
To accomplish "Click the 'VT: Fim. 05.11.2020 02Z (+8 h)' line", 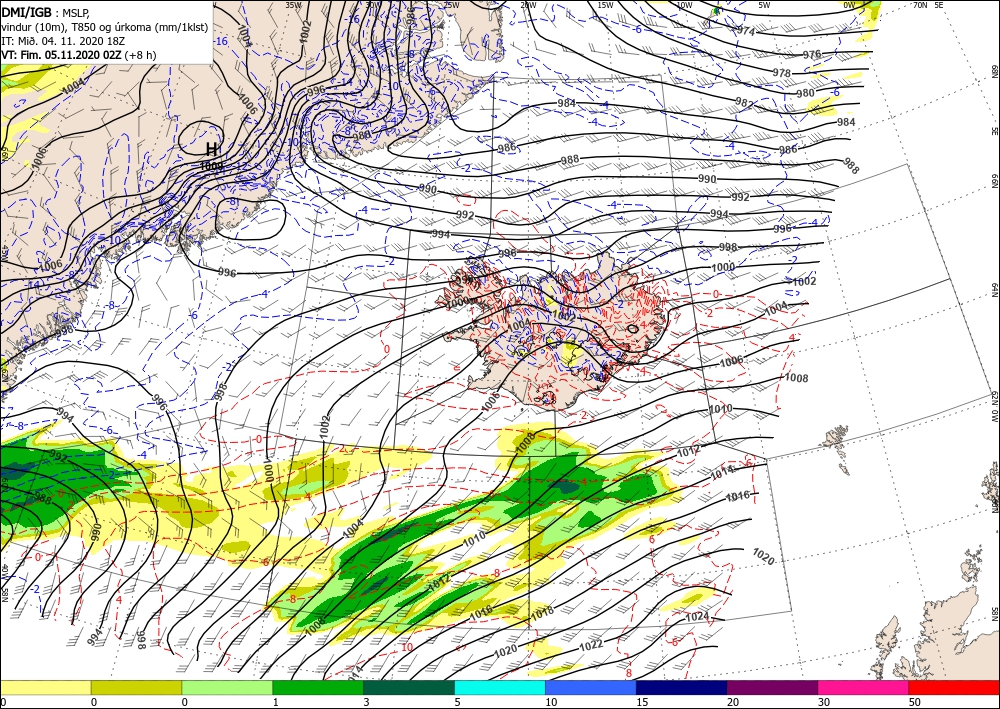I will pyautogui.click(x=78, y=55).
